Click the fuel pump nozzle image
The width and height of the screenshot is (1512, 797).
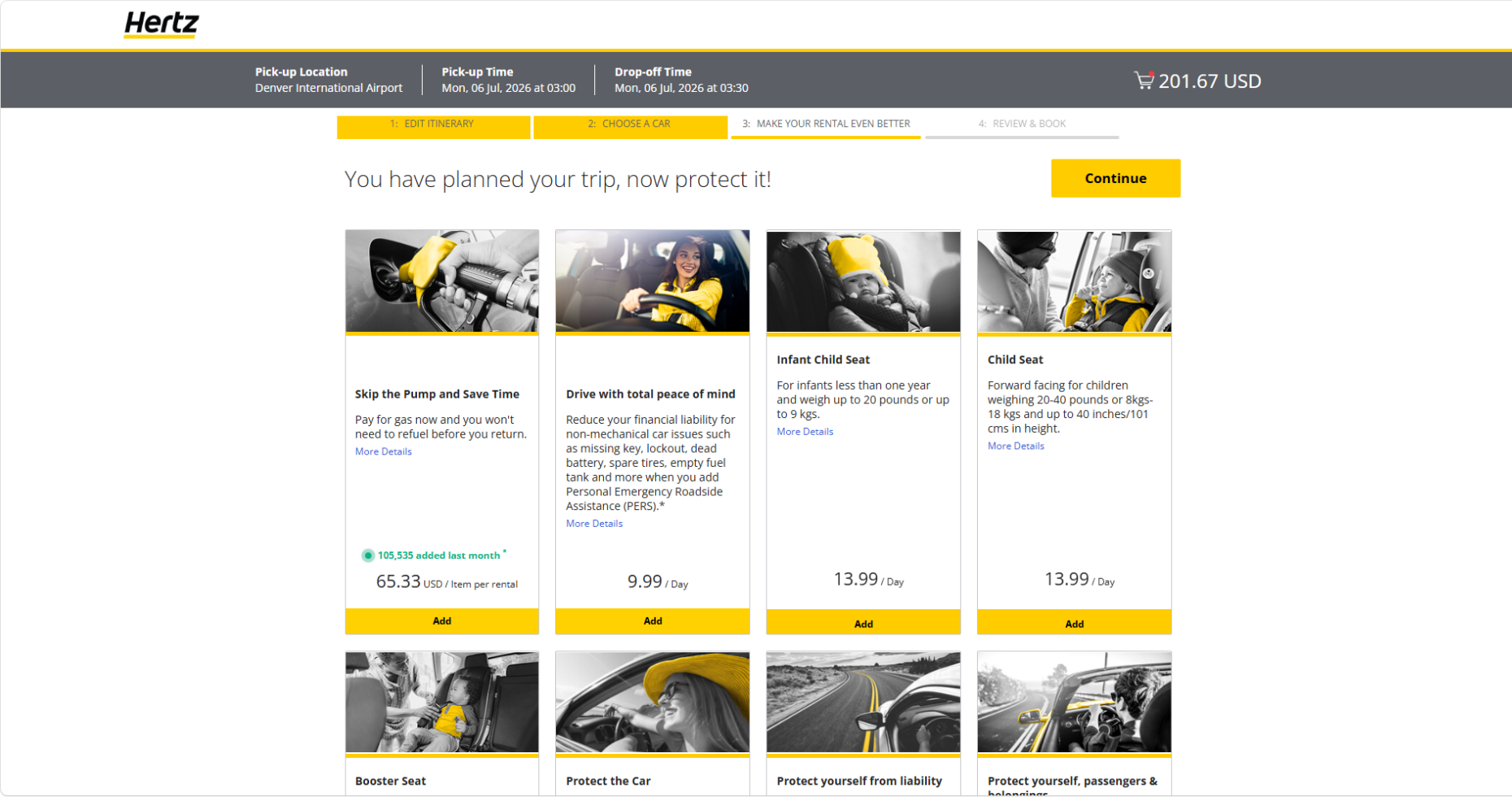point(441,281)
